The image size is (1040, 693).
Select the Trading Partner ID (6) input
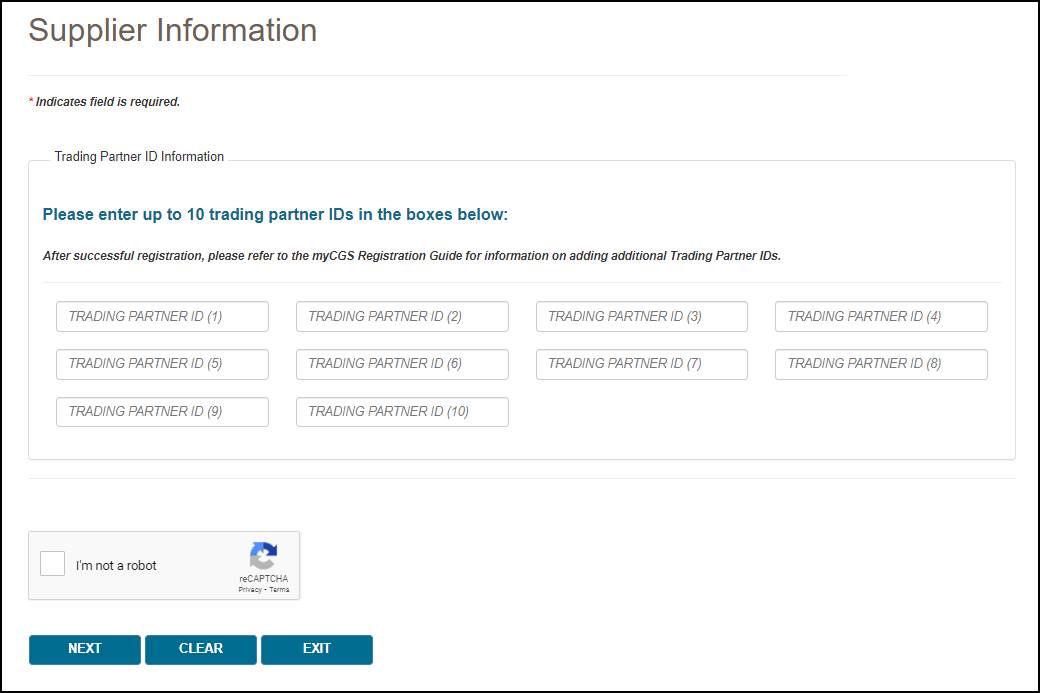[x=402, y=364]
